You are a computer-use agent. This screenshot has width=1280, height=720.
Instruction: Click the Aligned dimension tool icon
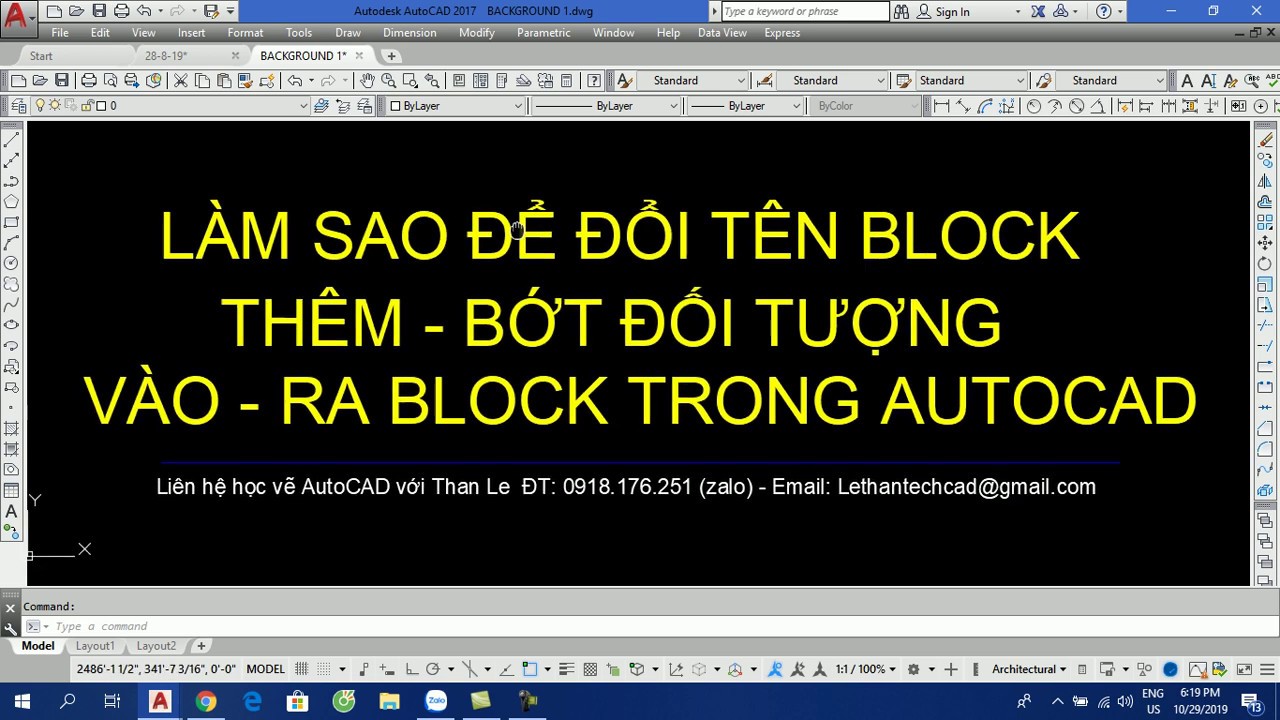[x=963, y=105]
